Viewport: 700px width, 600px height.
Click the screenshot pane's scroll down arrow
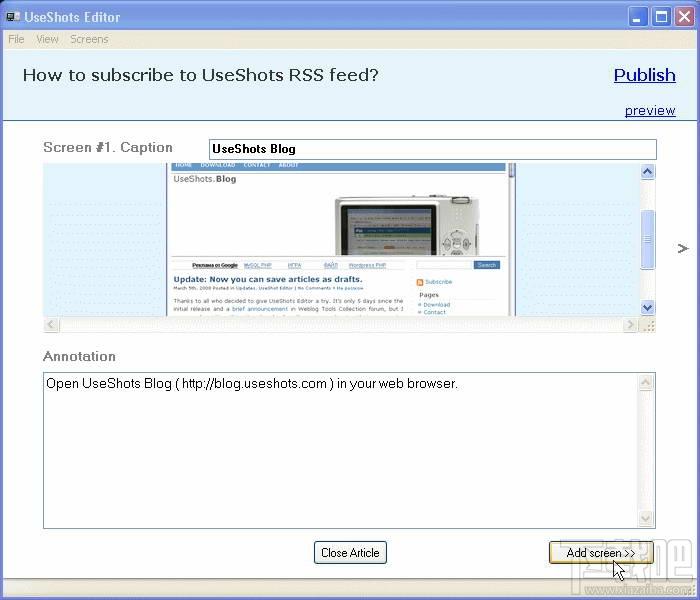648,307
